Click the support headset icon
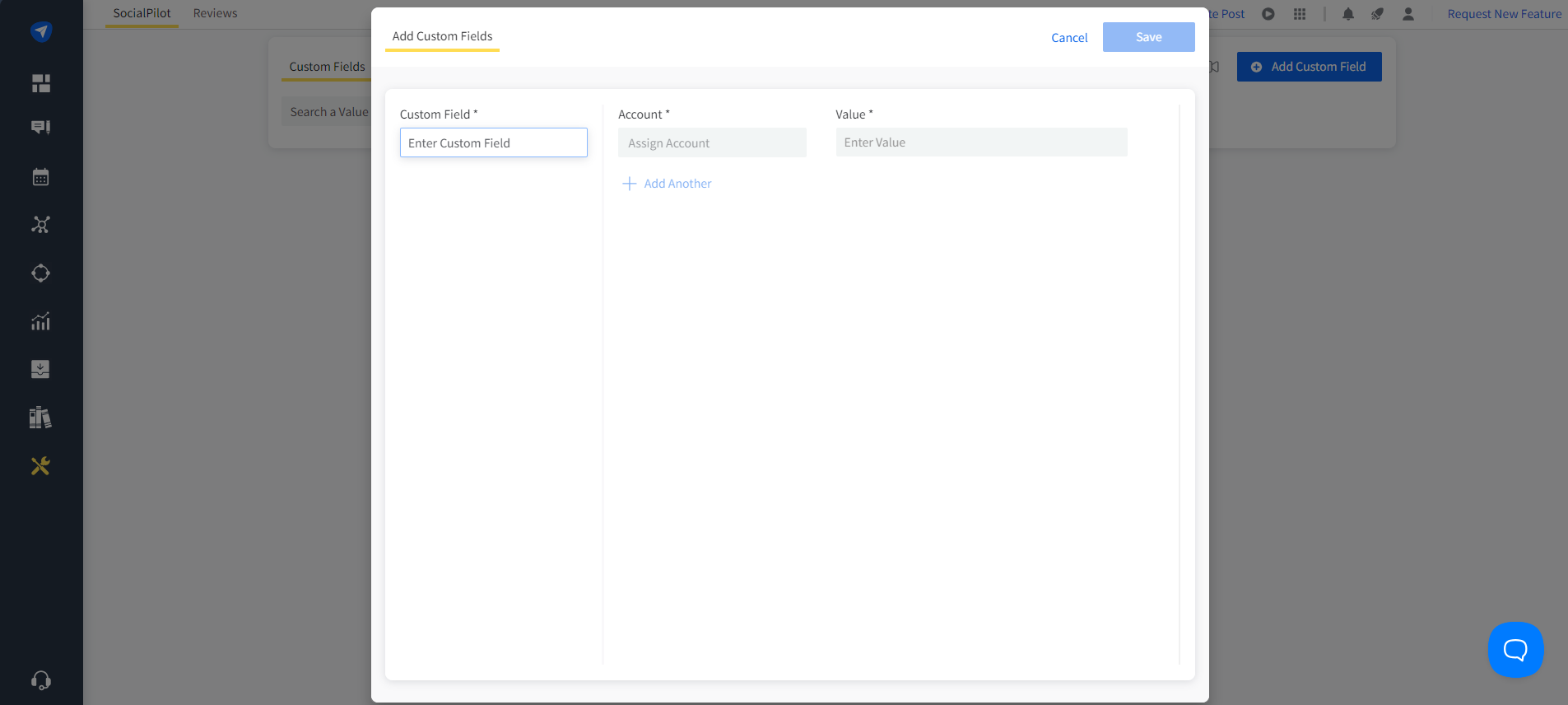Image resolution: width=1568 pixels, height=705 pixels. coord(41,680)
